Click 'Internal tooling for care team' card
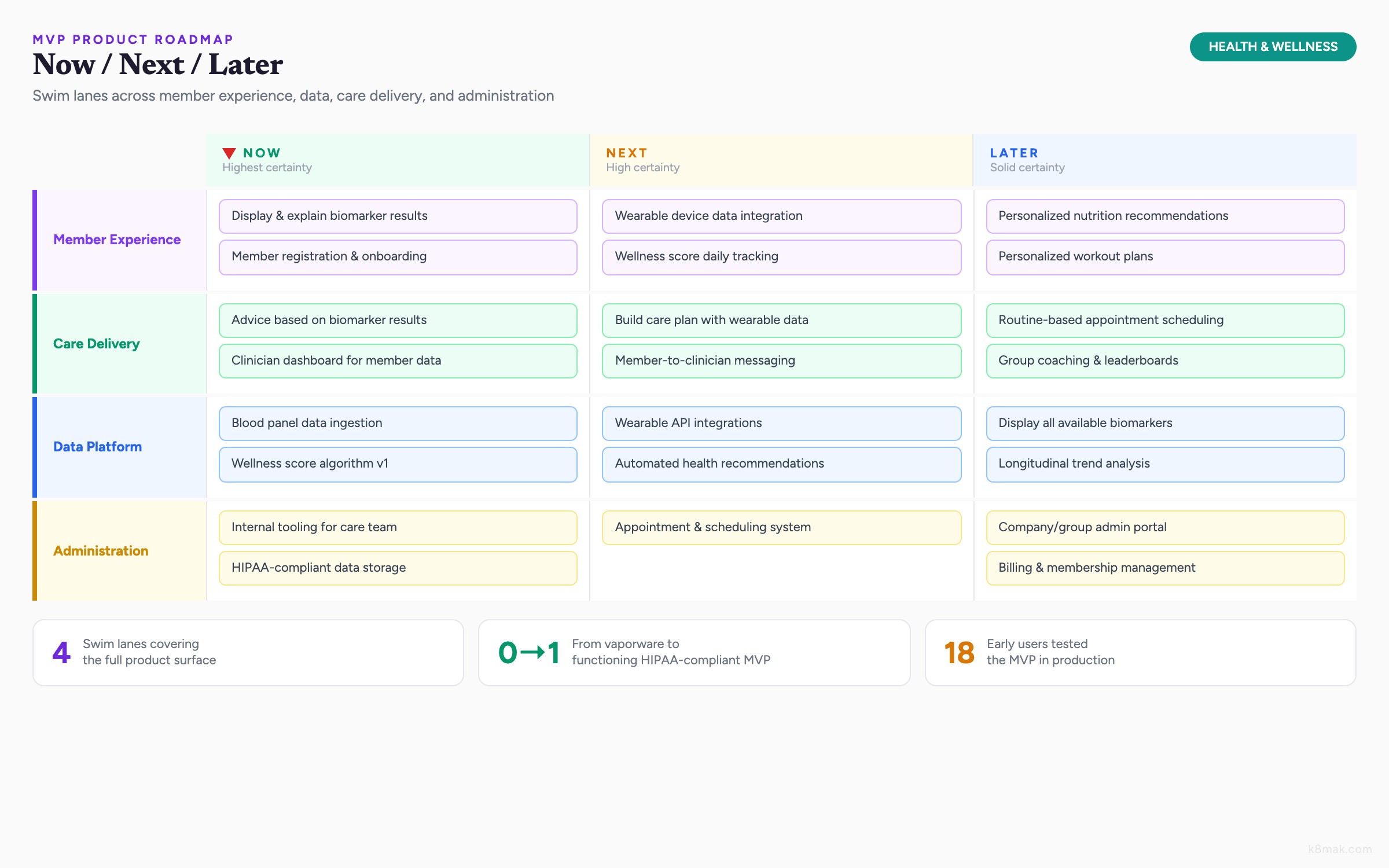1389x868 pixels. [398, 528]
